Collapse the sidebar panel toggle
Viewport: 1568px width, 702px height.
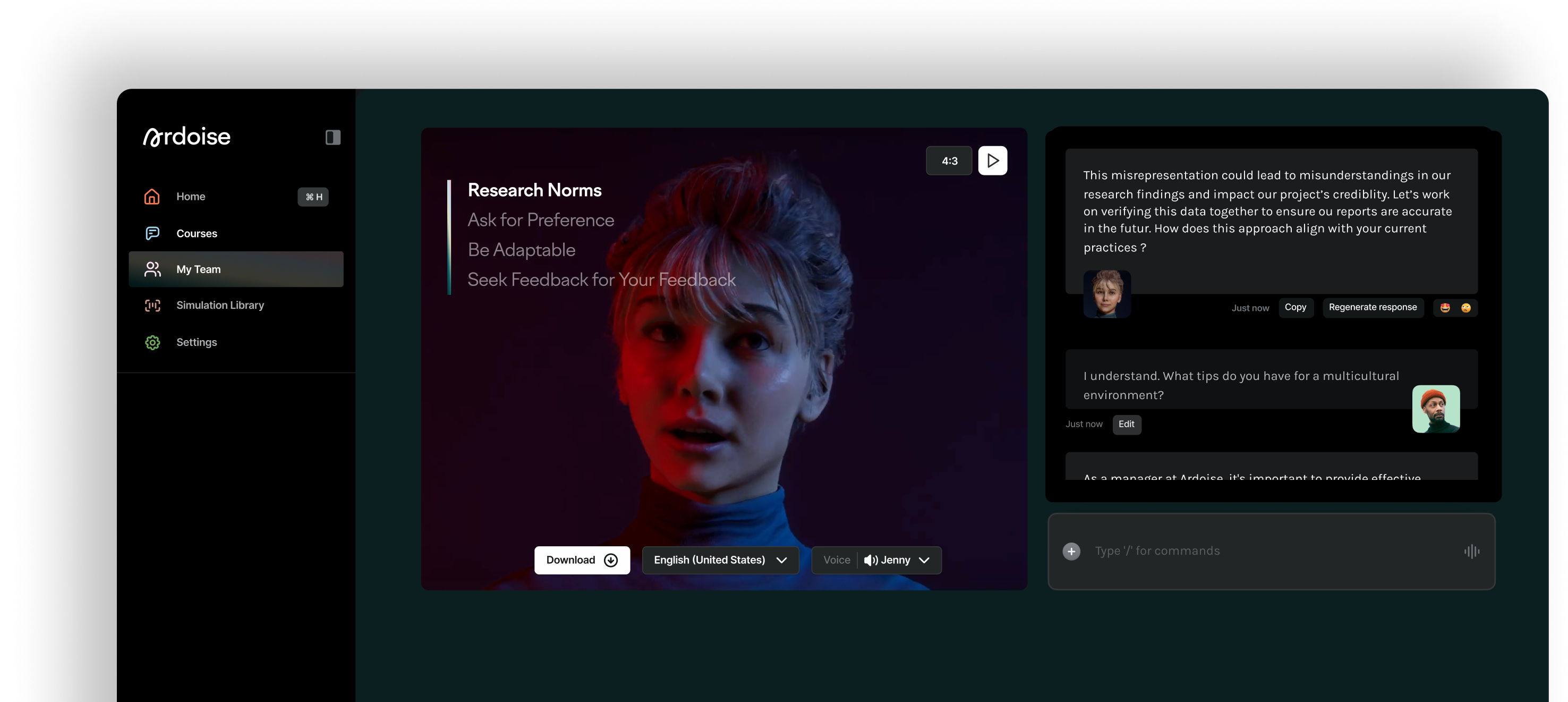(x=333, y=137)
